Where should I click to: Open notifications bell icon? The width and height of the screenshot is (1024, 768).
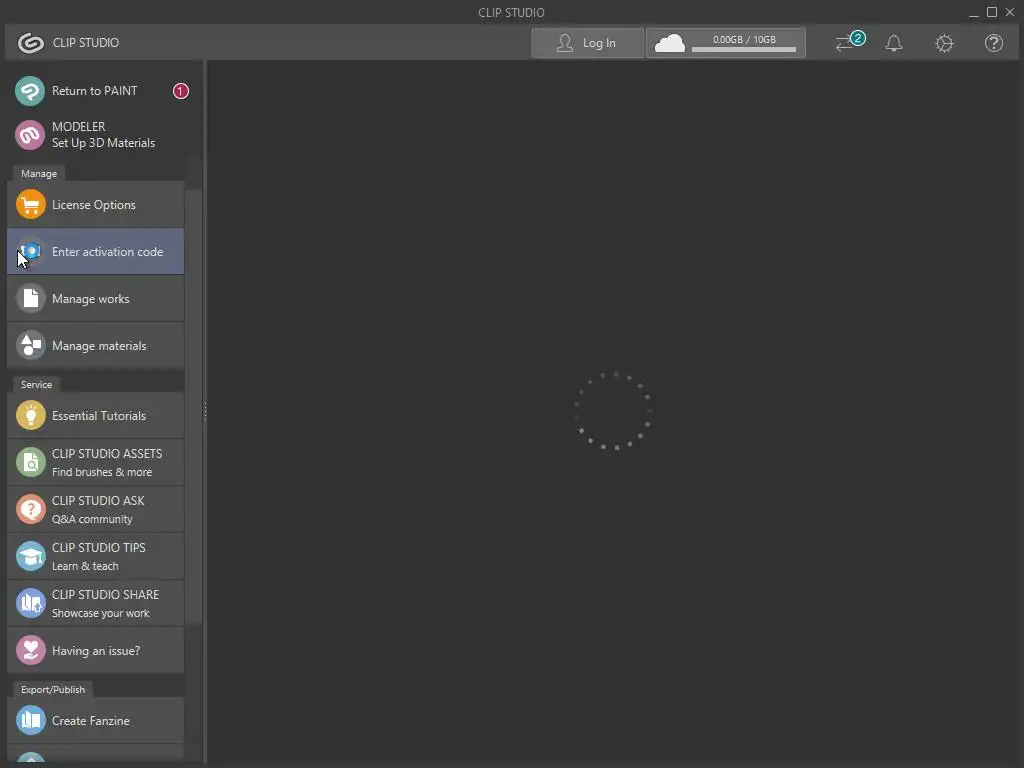coord(894,43)
